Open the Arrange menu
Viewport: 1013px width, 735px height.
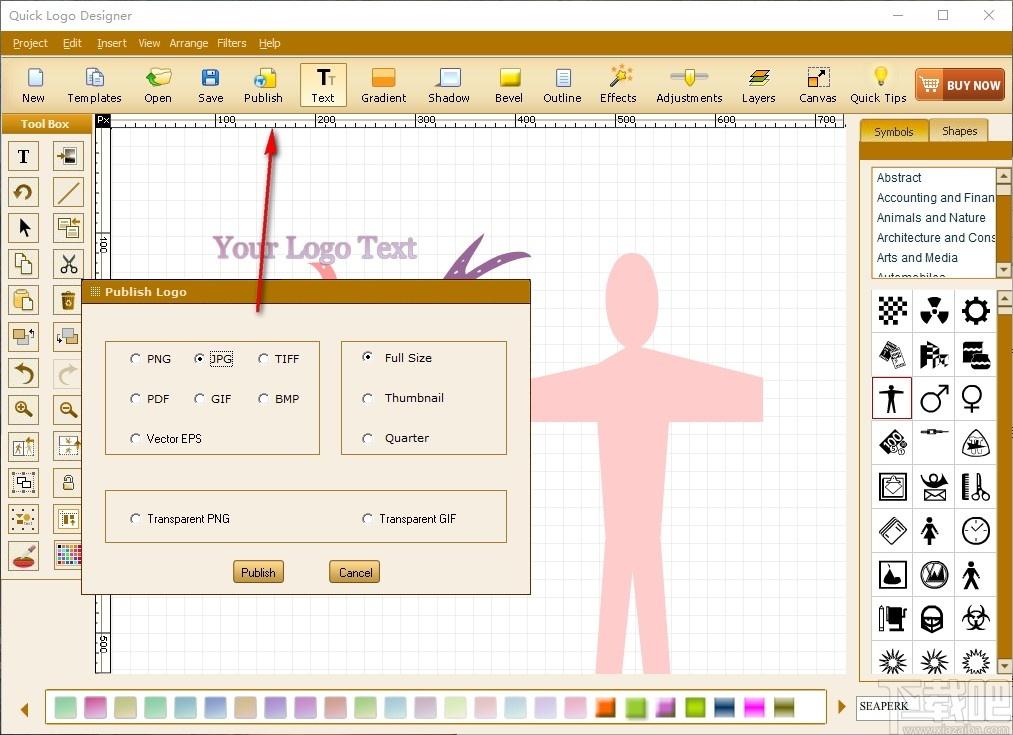click(189, 43)
